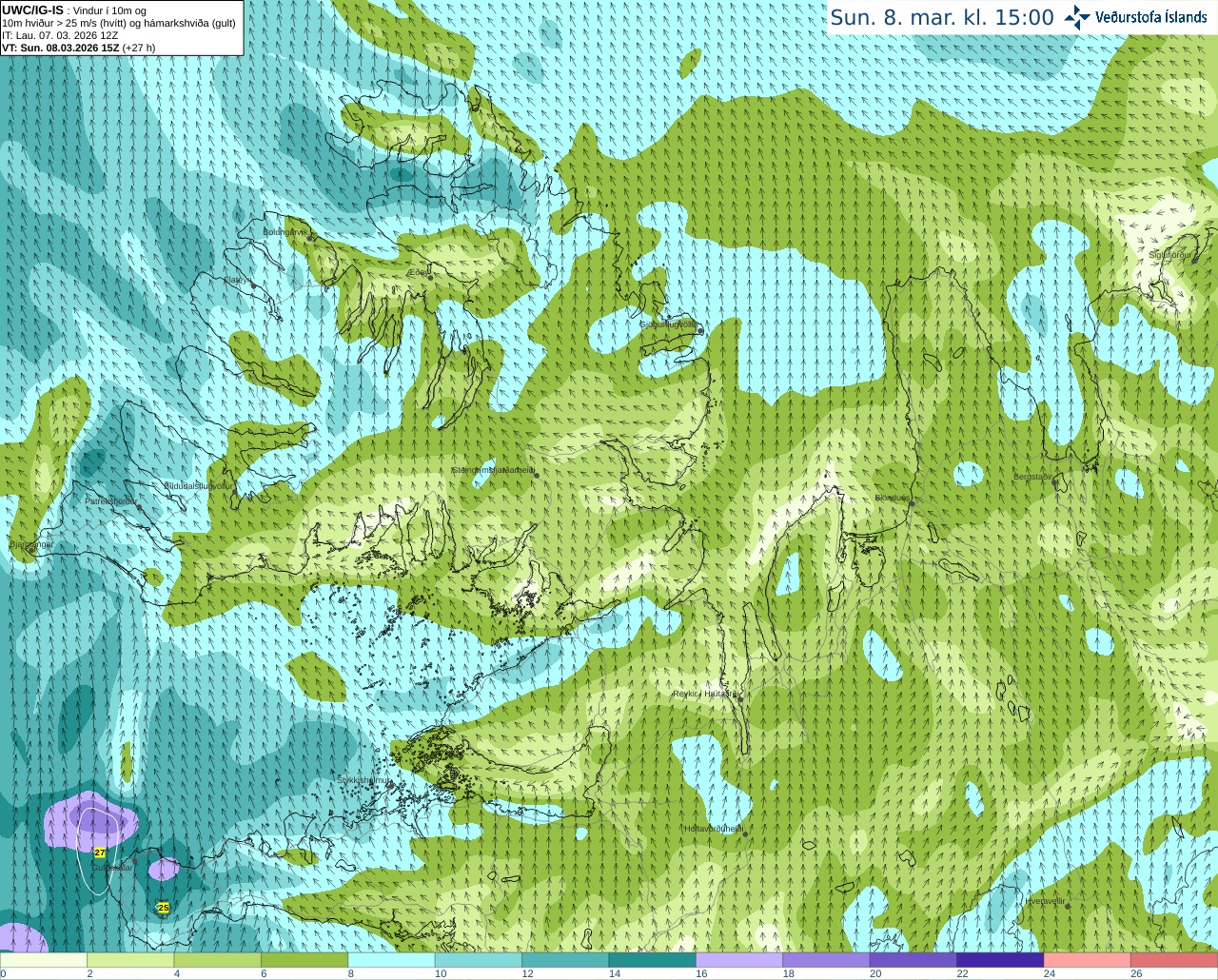Click the 18–20 m/s purple legend swatch
Viewport: 1218px width, 980px height.
[826, 960]
